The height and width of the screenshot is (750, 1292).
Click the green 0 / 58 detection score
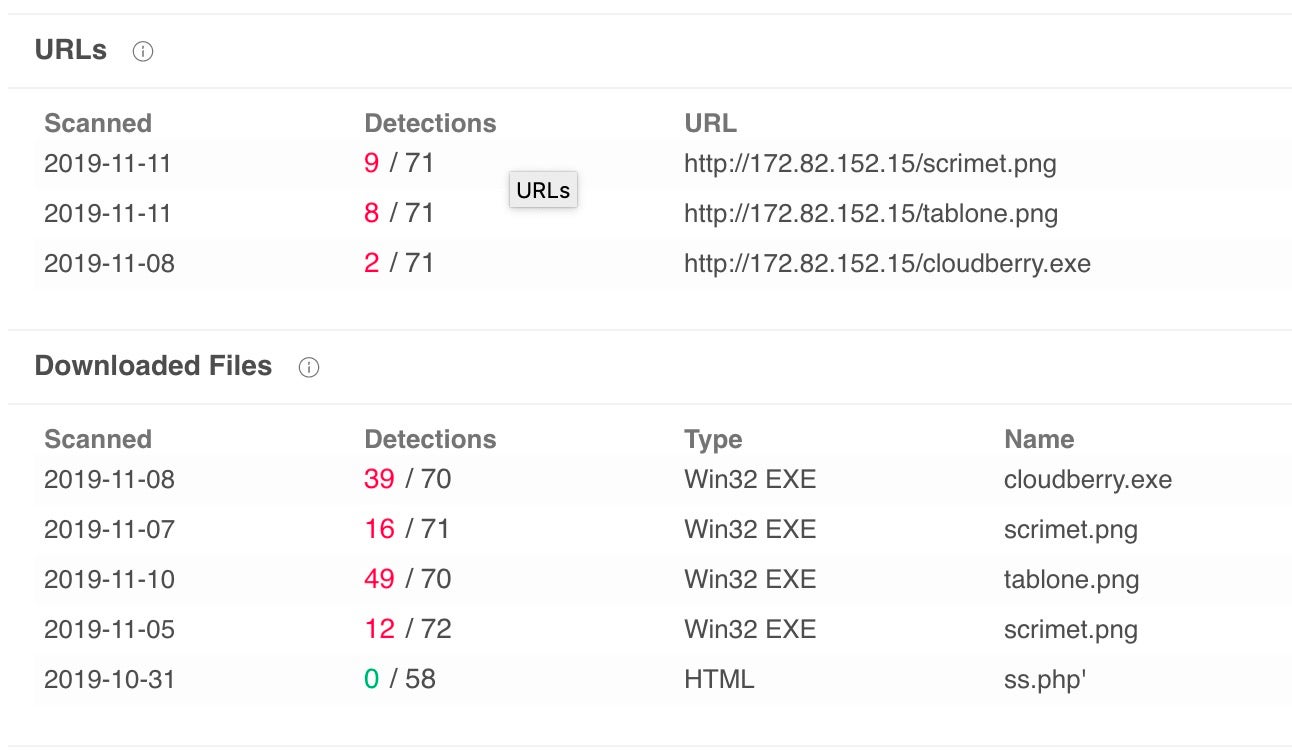[x=399, y=679]
